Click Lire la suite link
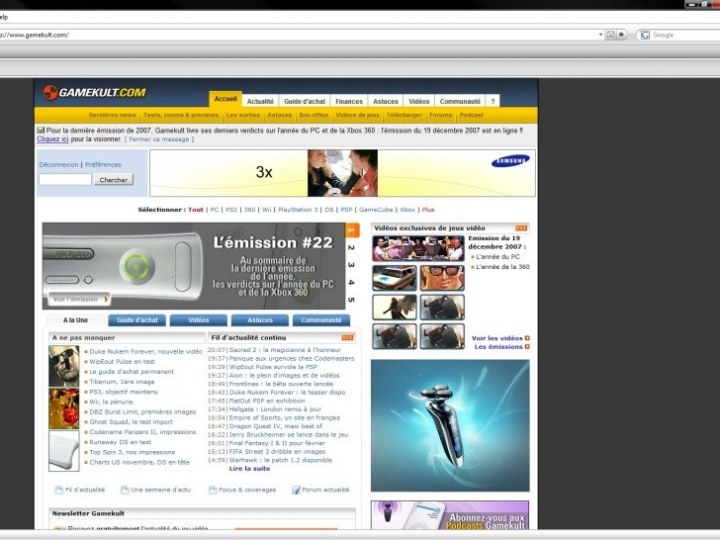The height and width of the screenshot is (540, 720). pyautogui.click(x=249, y=469)
